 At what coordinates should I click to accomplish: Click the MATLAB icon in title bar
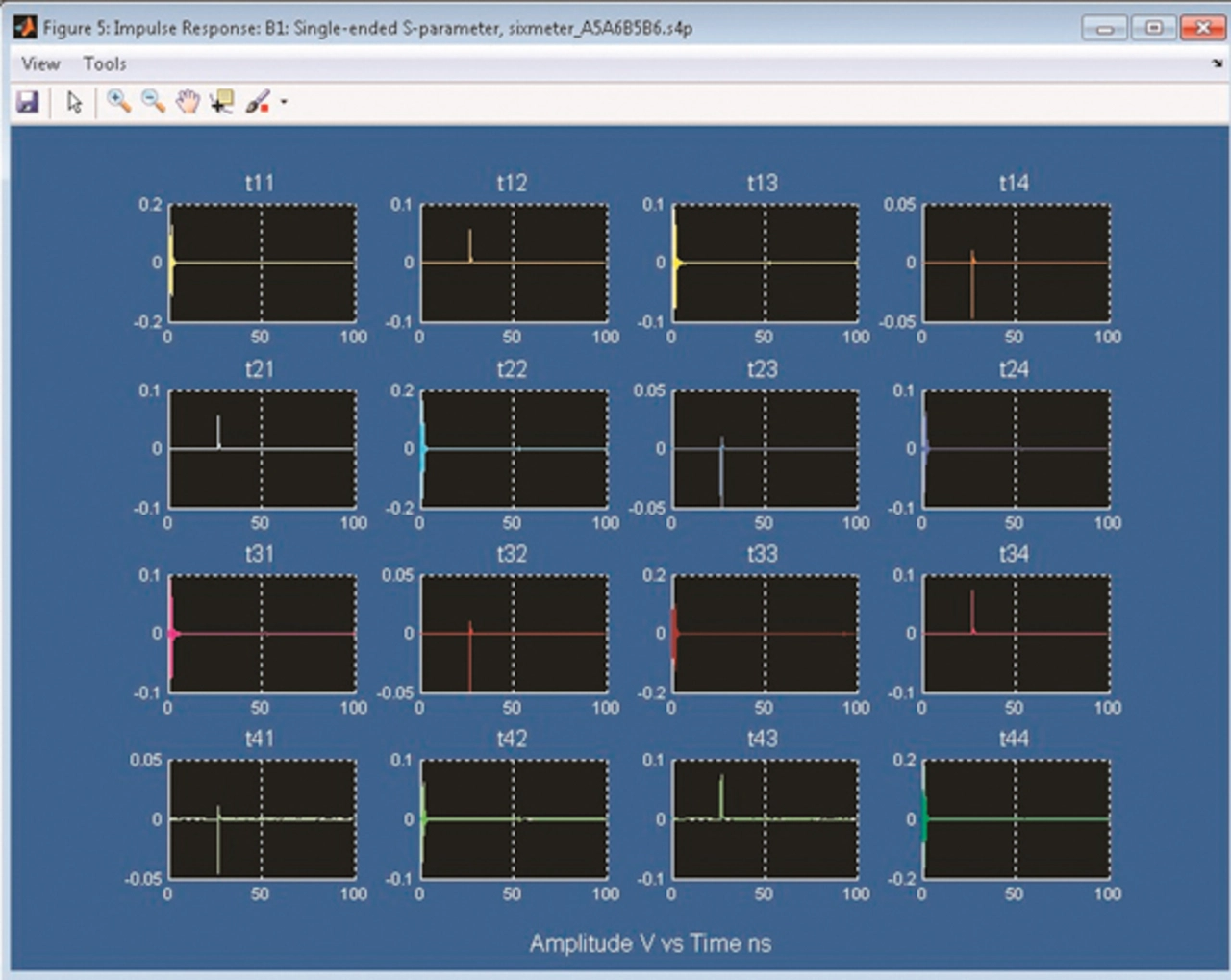point(25,27)
